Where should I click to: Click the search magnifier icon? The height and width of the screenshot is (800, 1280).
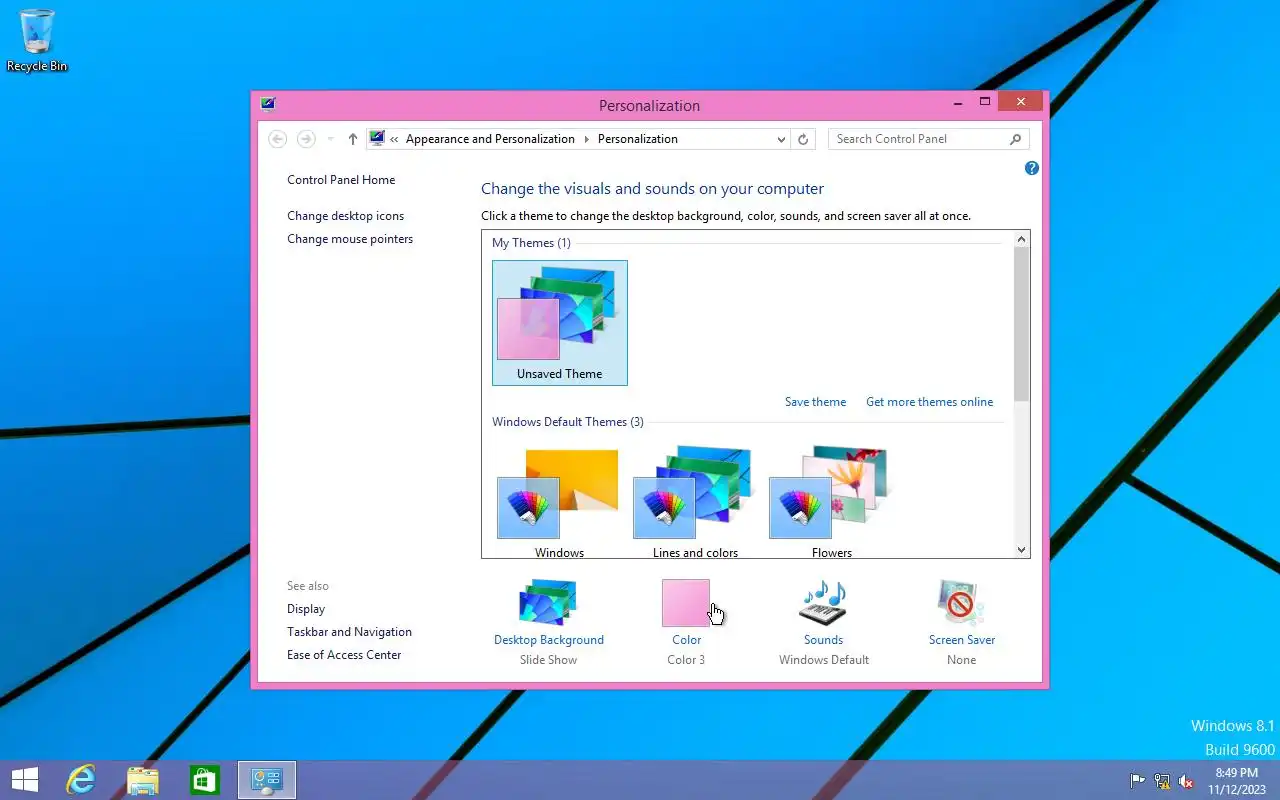pyautogui.click(x=1015, y=139)
